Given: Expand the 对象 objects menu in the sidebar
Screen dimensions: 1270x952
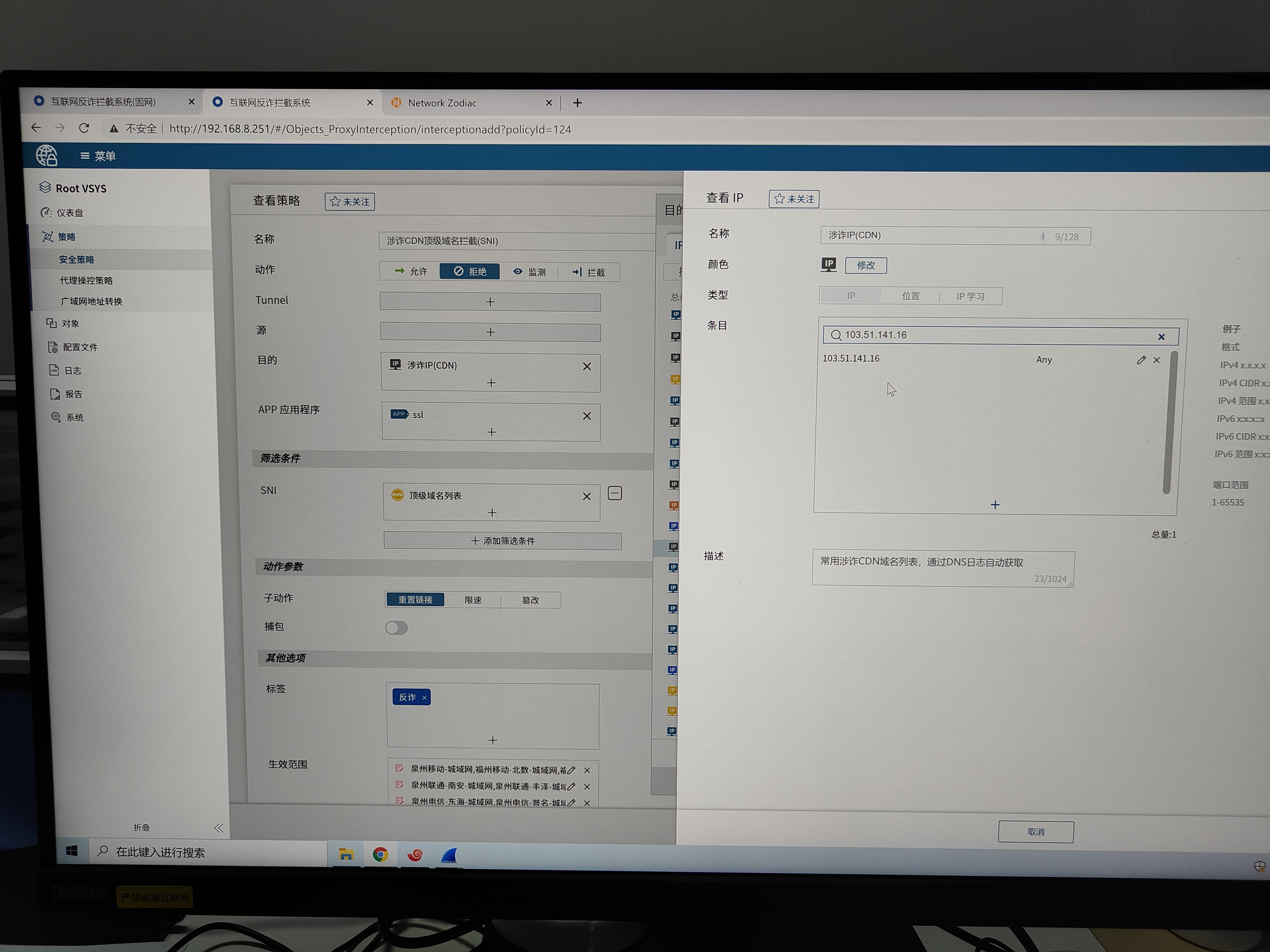Looking at the screenshot, I should click(x=70, y=324).
